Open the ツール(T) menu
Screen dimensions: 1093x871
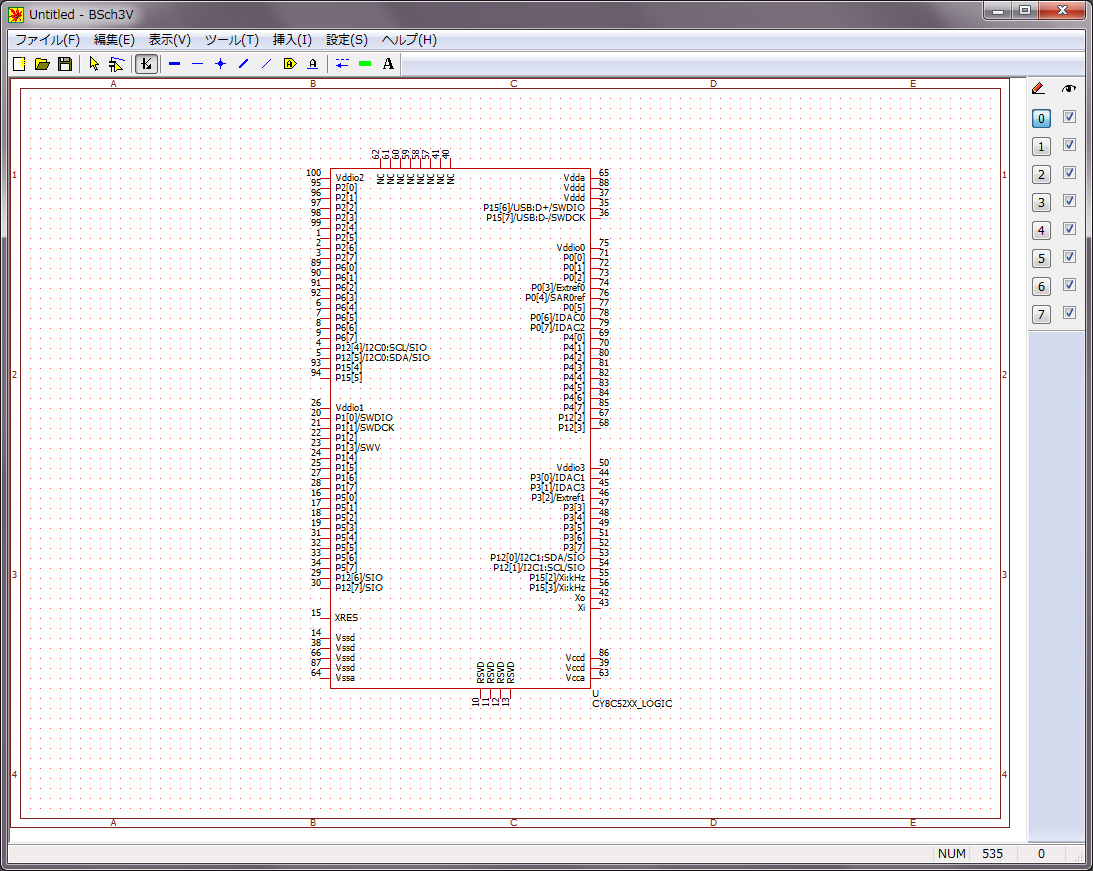pyautogui.click(x=231, y=40)
